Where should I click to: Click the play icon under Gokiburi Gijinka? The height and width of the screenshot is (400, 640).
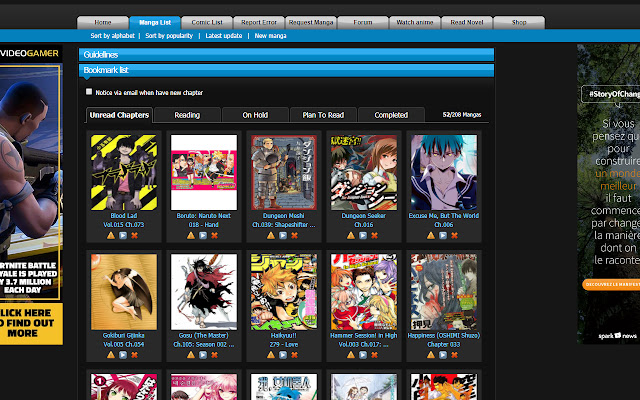coord(122,355)
